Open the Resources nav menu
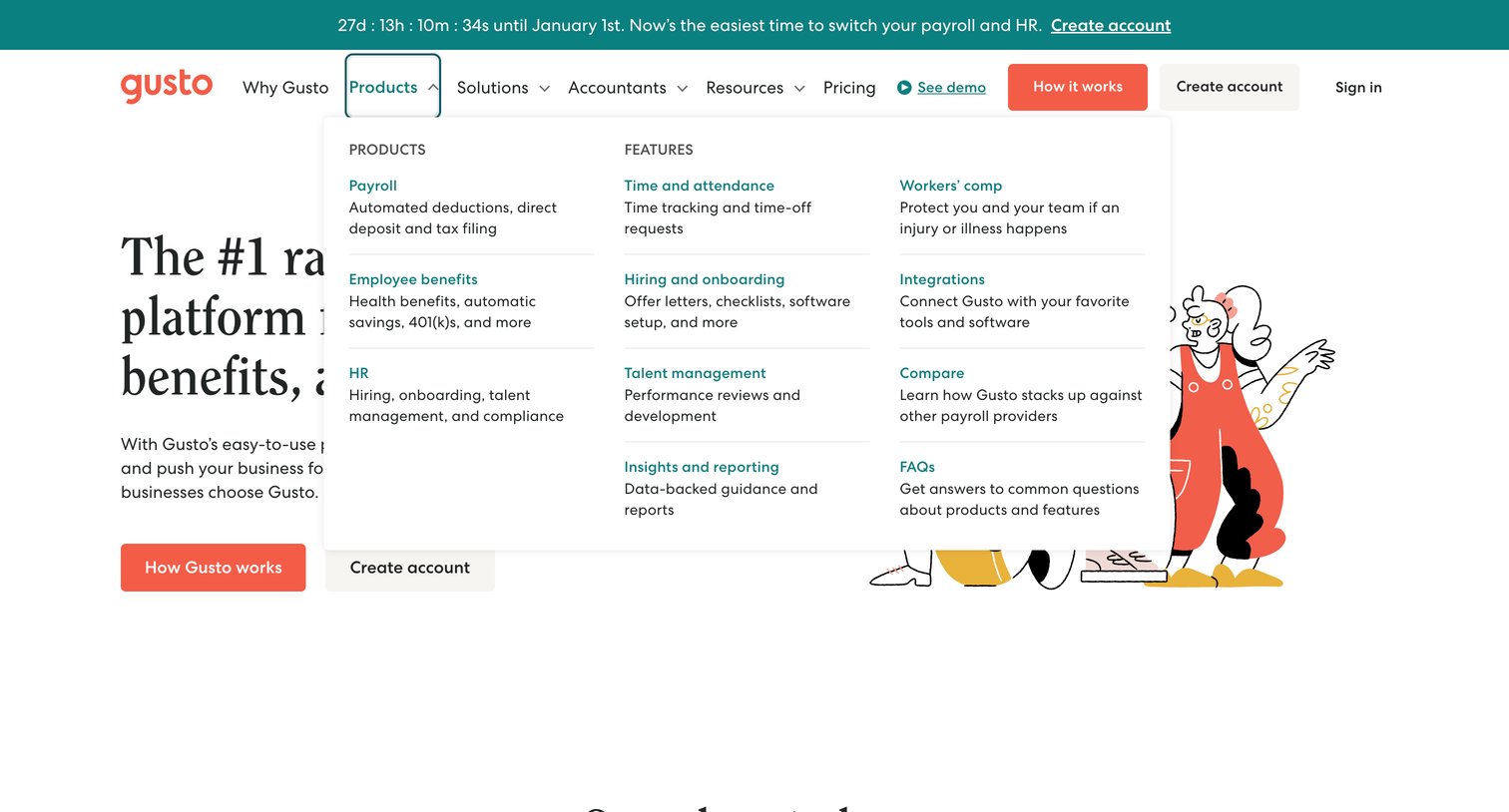 [745, 88]
